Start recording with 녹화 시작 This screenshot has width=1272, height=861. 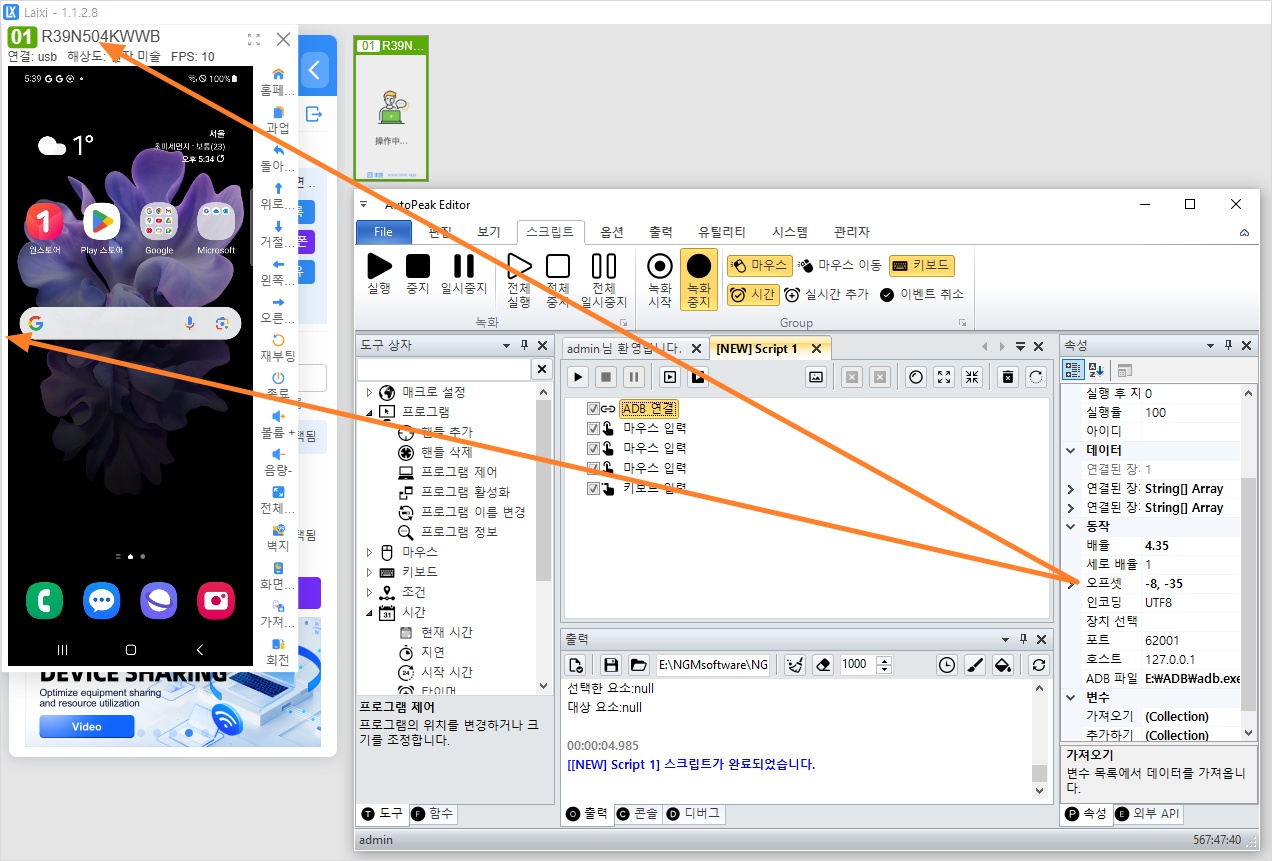click(659, 280)
